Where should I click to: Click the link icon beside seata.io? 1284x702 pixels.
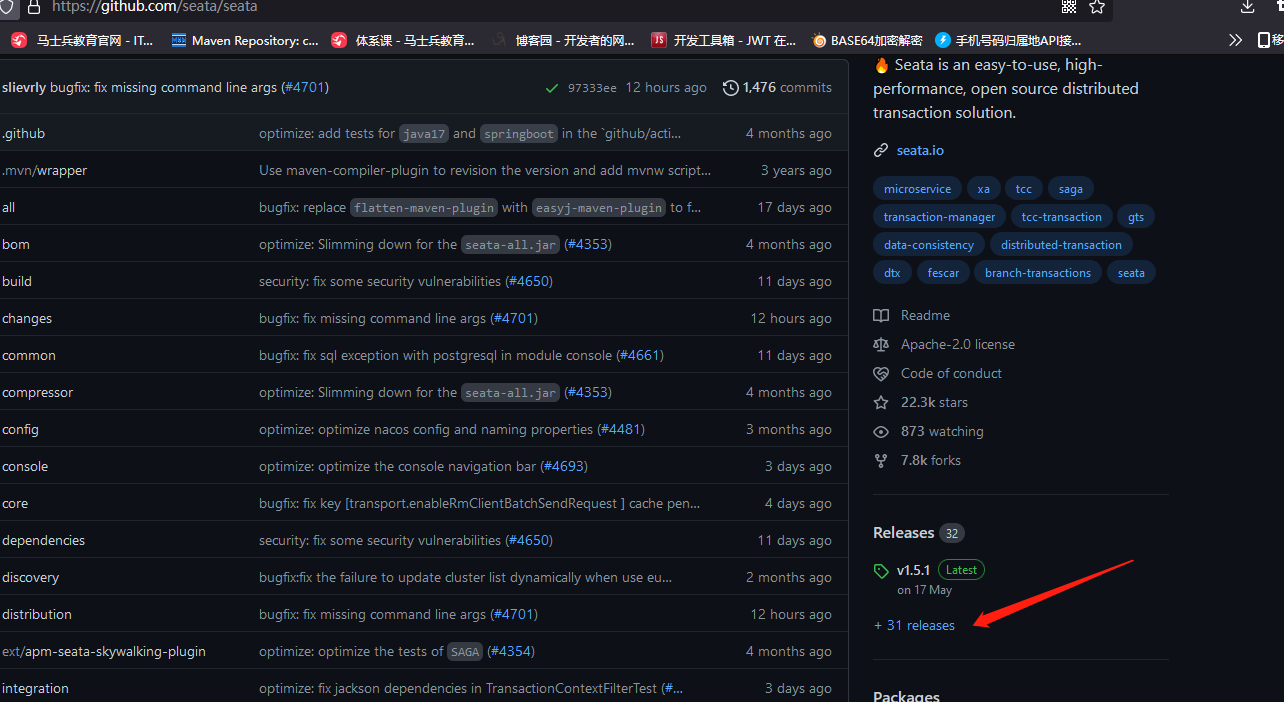(x=880, y=150)
